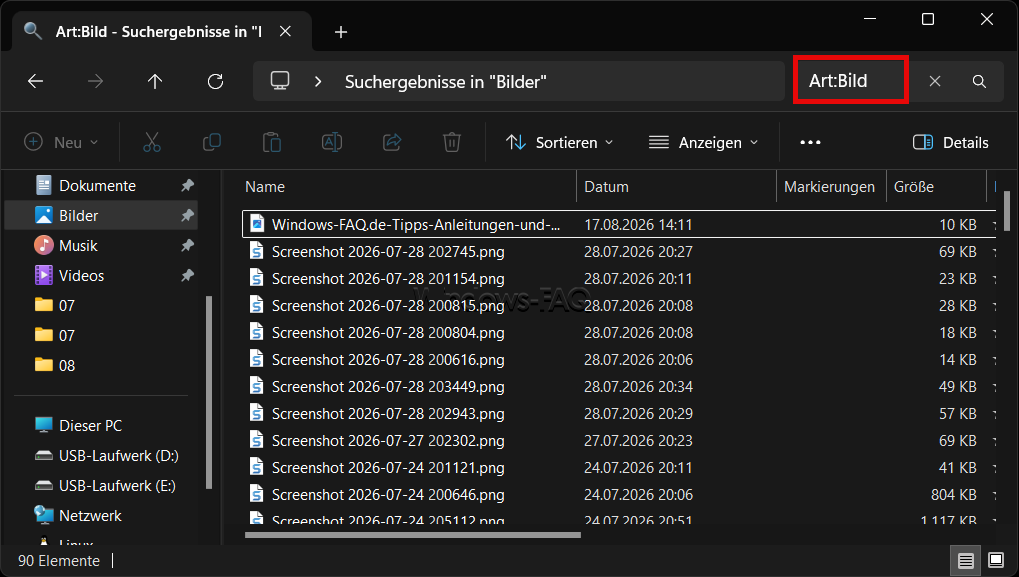Click the navigation pane vertical scrollbar
1019x577 pixels.
[209, 392]
